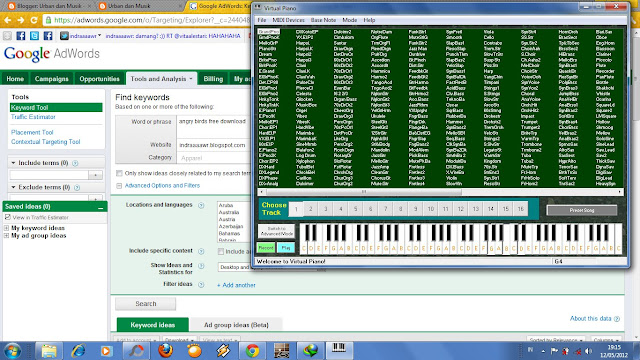Go back with Chrome's back arrow
The image size is (640, 360).
tap(7, 20)
